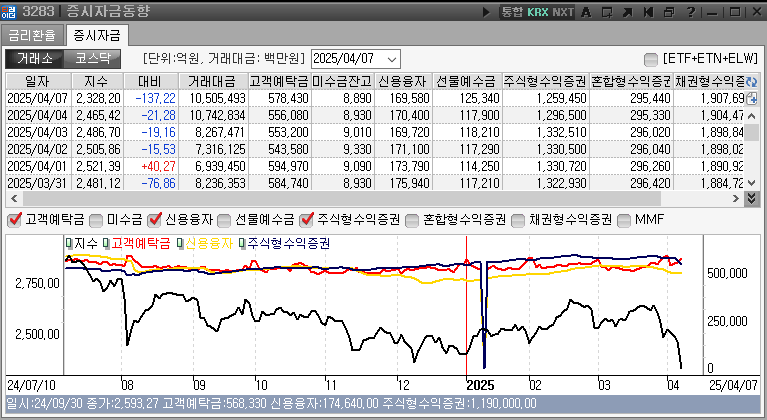
Task: Enable the [ETF+ETN+ELW] checkbox
Action: coord(651,60)
